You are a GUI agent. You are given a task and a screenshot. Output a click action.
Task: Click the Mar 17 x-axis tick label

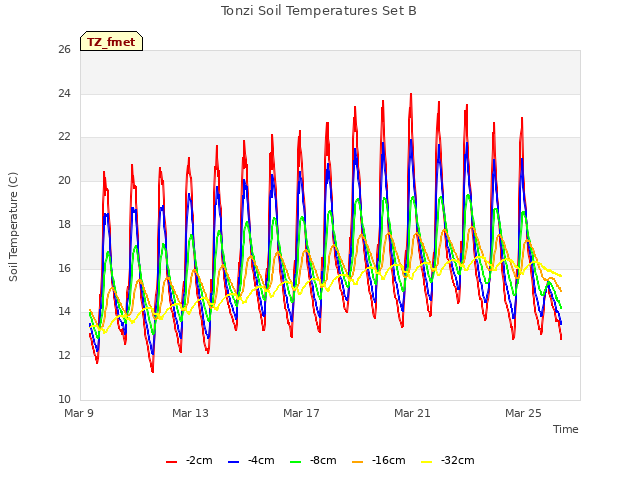coord(301,413)
